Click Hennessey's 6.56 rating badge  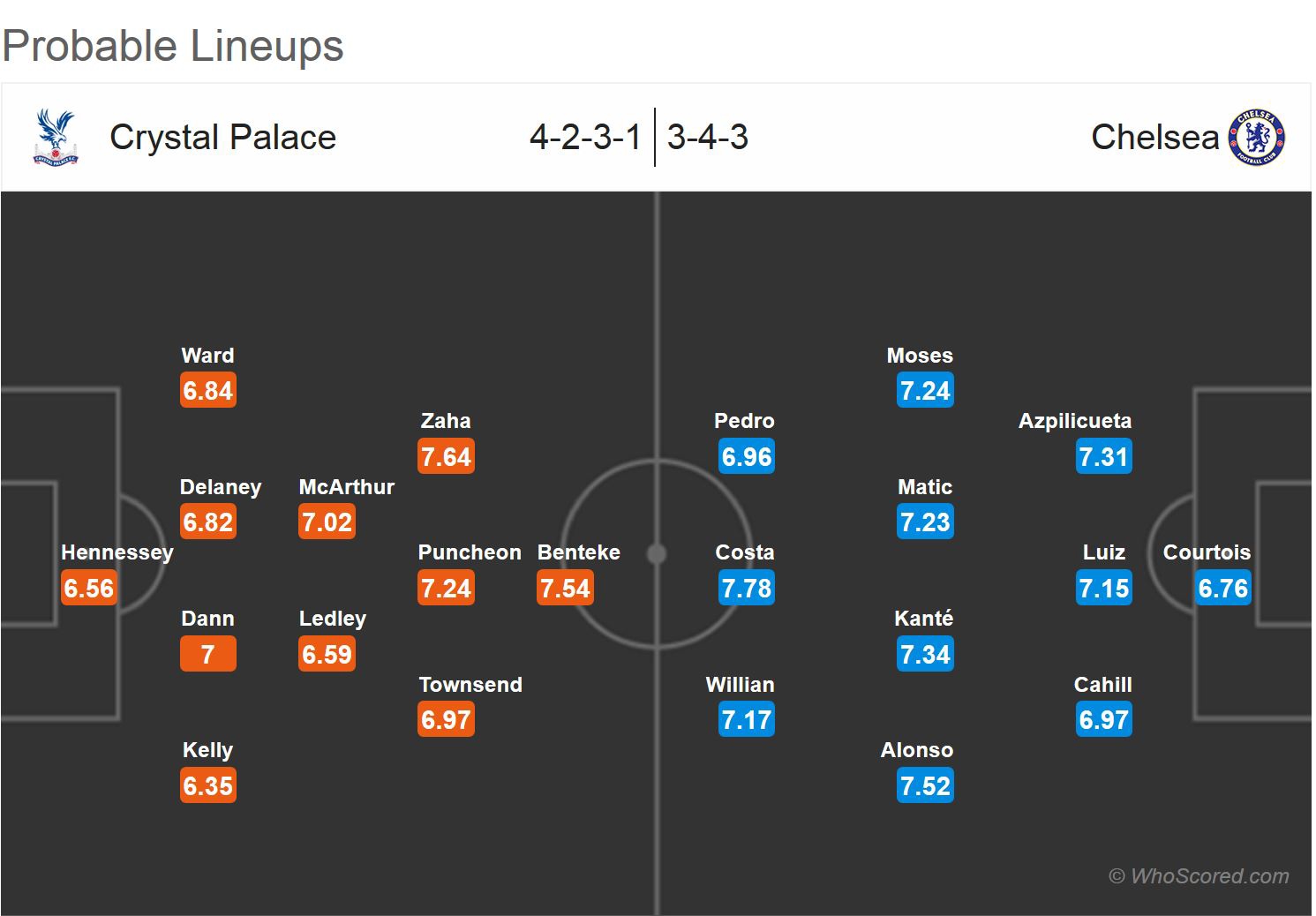click(x=88, y=589)
